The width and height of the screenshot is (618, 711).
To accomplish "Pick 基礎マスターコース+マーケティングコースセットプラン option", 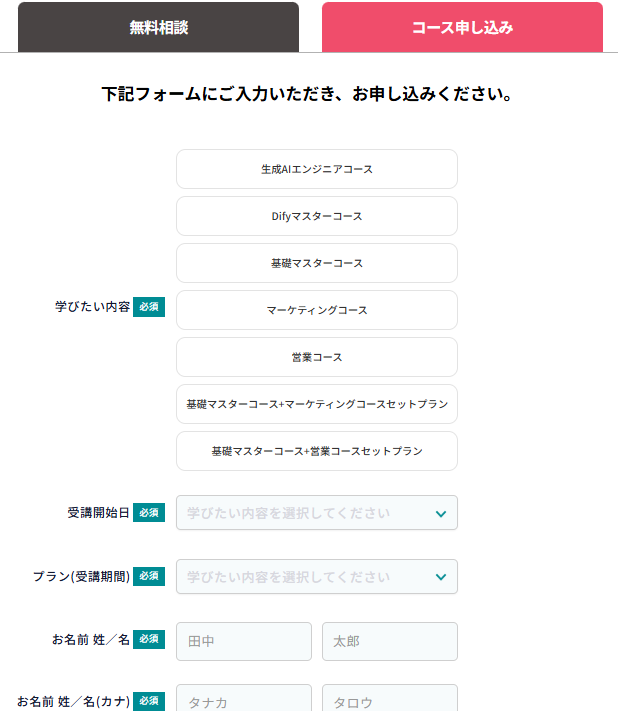I will (x=316, y=404).
